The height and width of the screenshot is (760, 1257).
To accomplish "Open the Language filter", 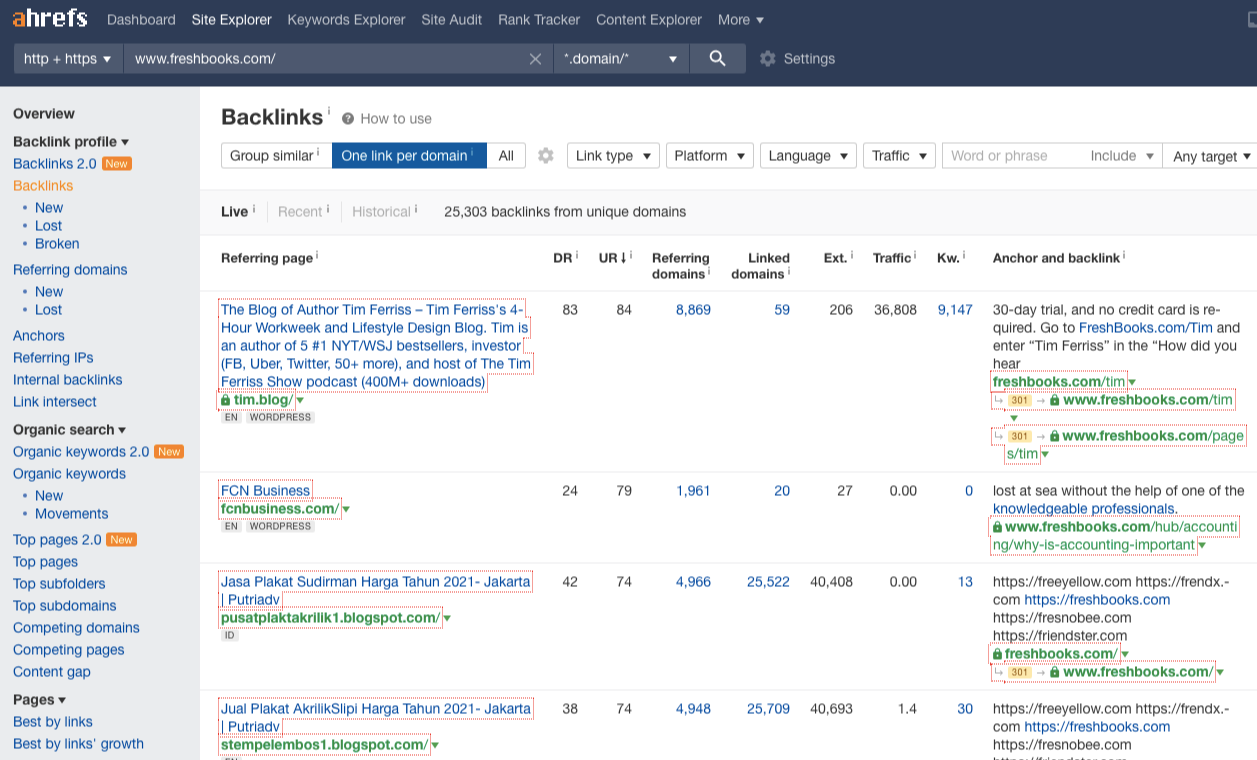I will click(808, 156).
